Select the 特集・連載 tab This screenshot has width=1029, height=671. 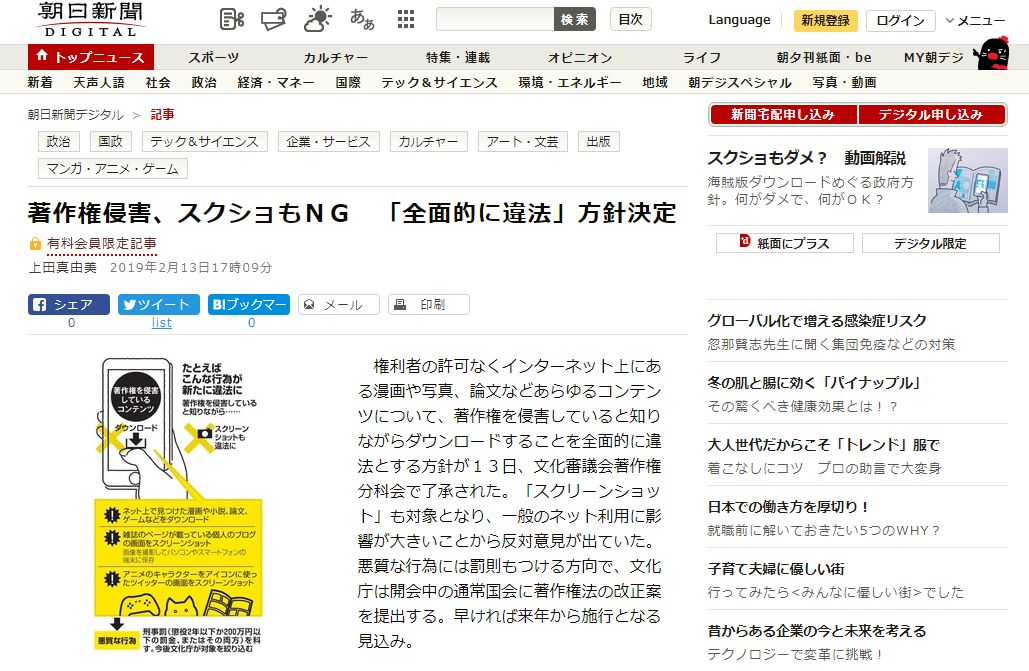pos(458,57)
